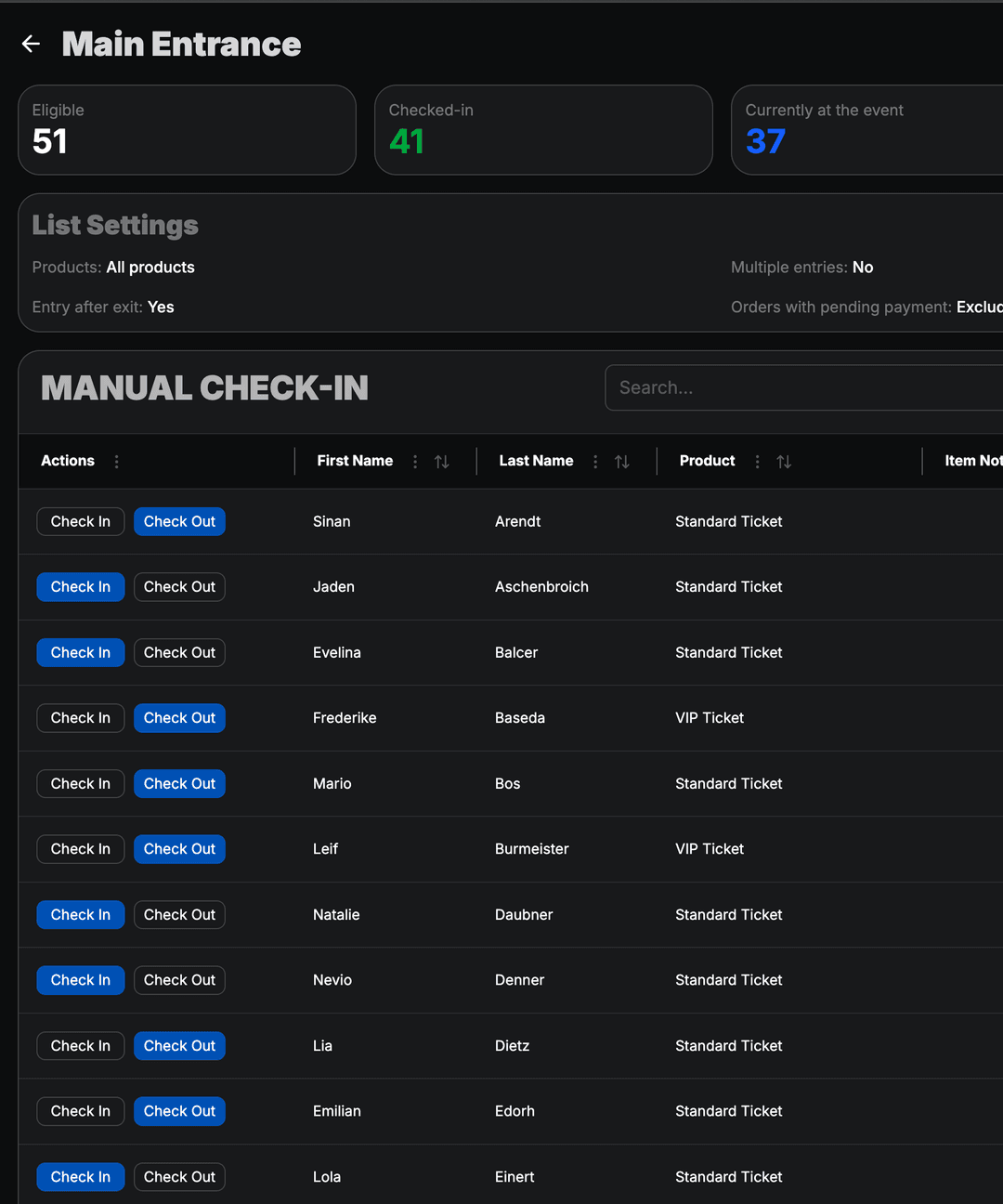The width and height of the screenshot is (1003, 1204).
Task: Click VIP Ticket in Leif's row
Action: (710, 849)
